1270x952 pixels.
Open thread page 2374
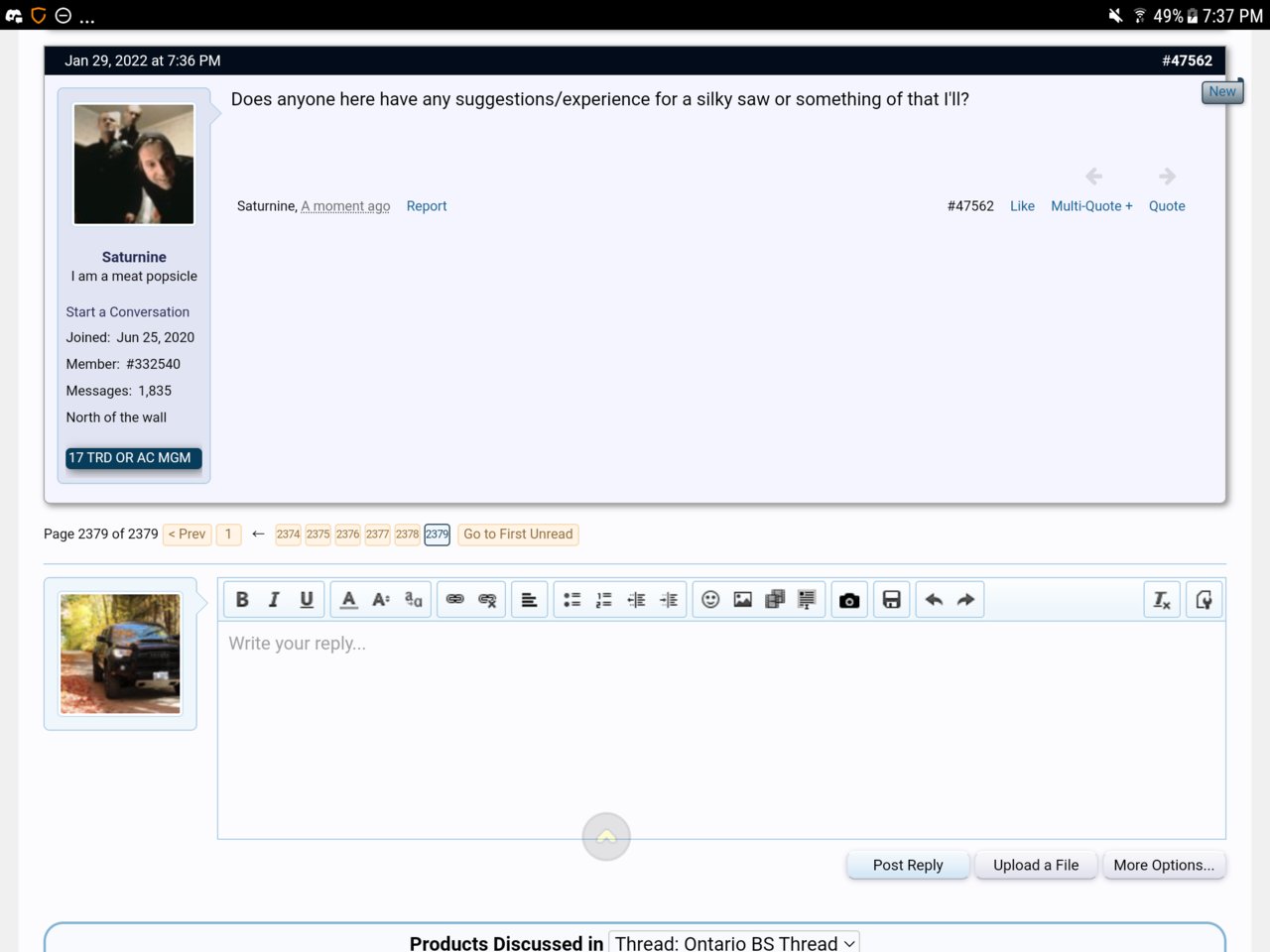(x=288, y=534)
